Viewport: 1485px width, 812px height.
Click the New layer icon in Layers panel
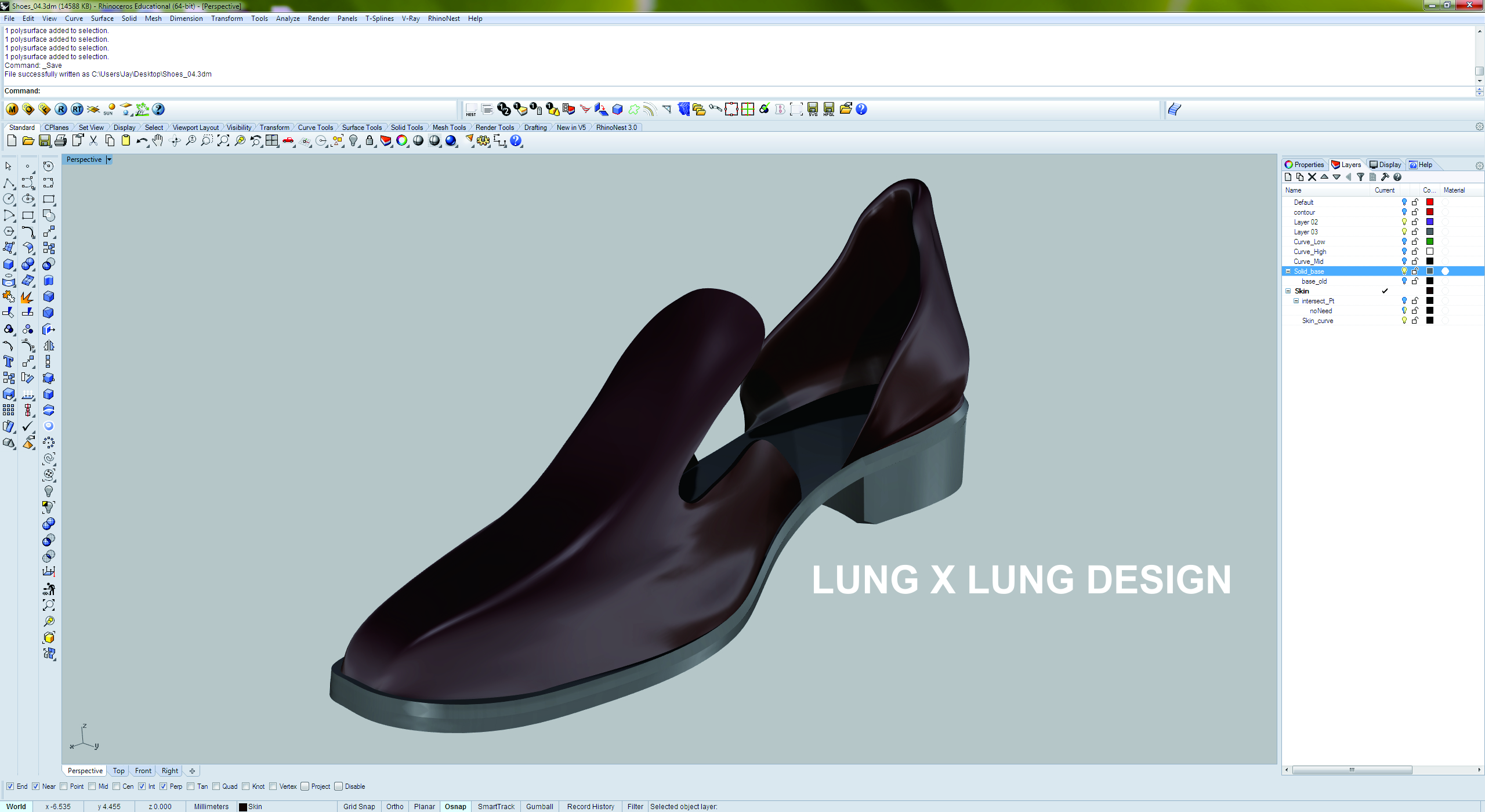tap(1288, 177)
